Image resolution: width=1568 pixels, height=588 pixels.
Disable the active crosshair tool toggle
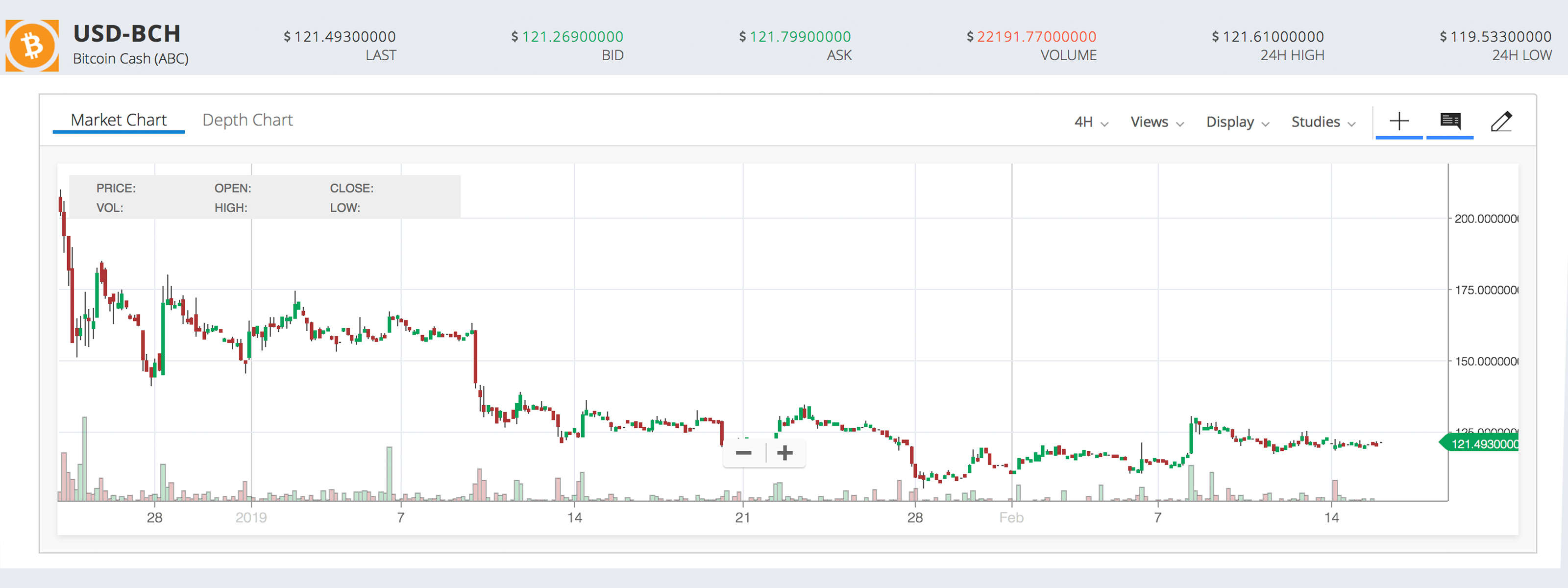tap(1399, 121)
